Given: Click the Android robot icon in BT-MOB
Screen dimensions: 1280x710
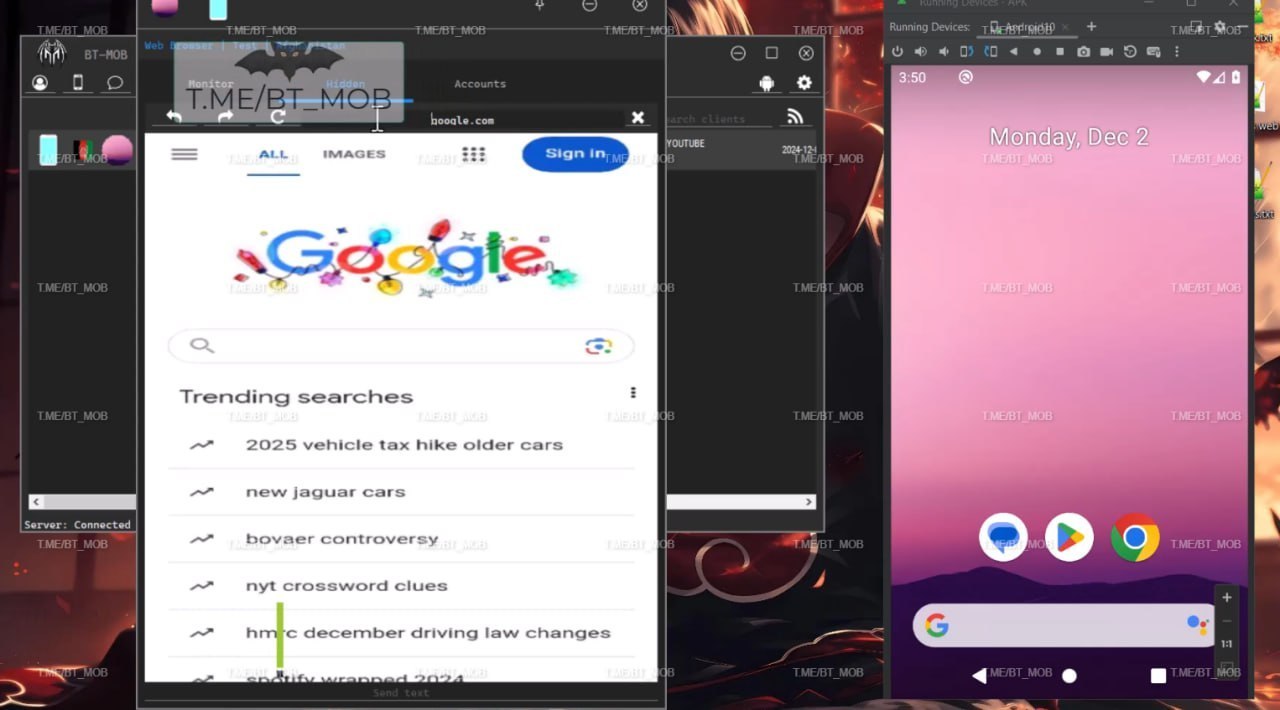Looking at the screenshot, I should (767, 83).
